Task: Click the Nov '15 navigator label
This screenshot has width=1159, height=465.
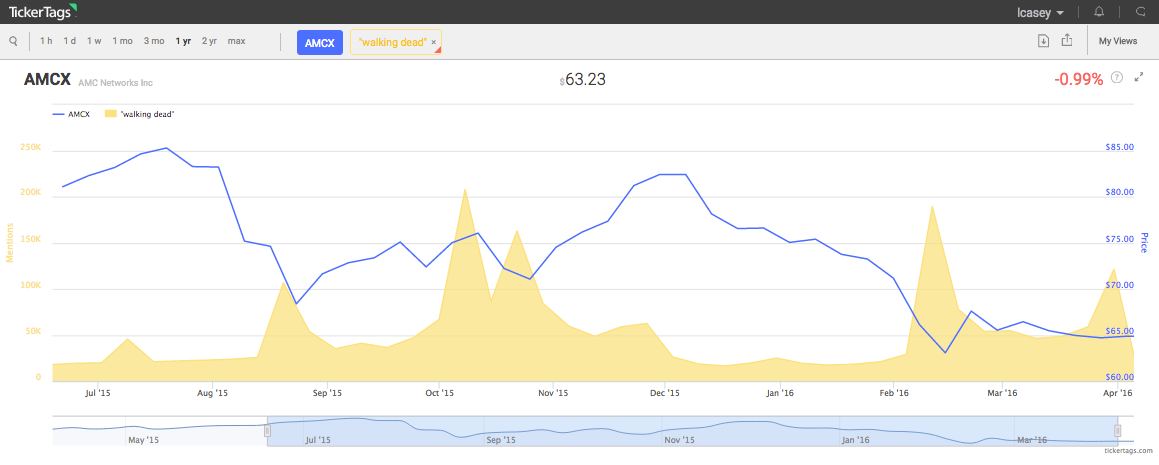Action: tap(679, 440)
